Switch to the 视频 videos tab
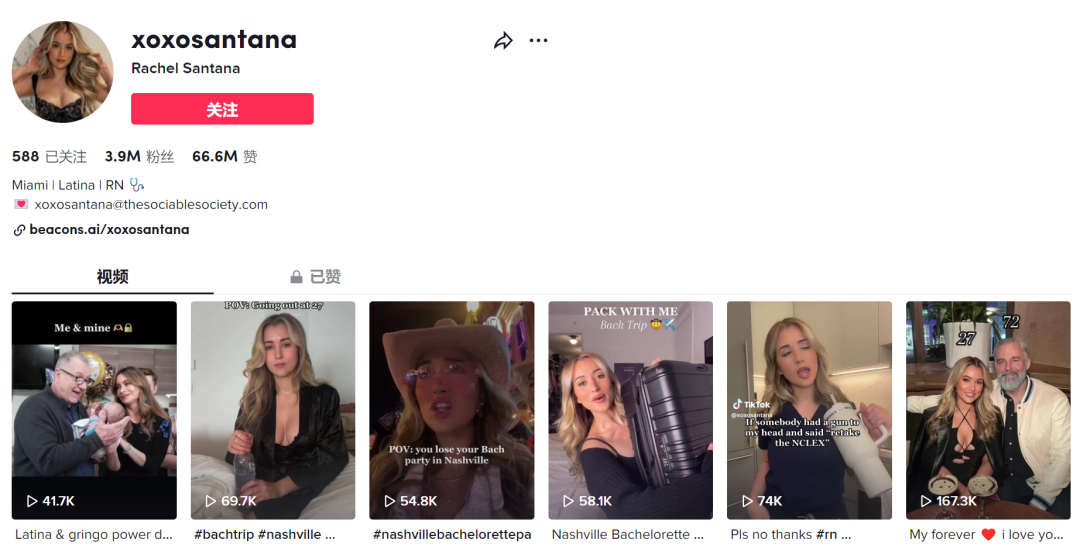 coord(112,277)
